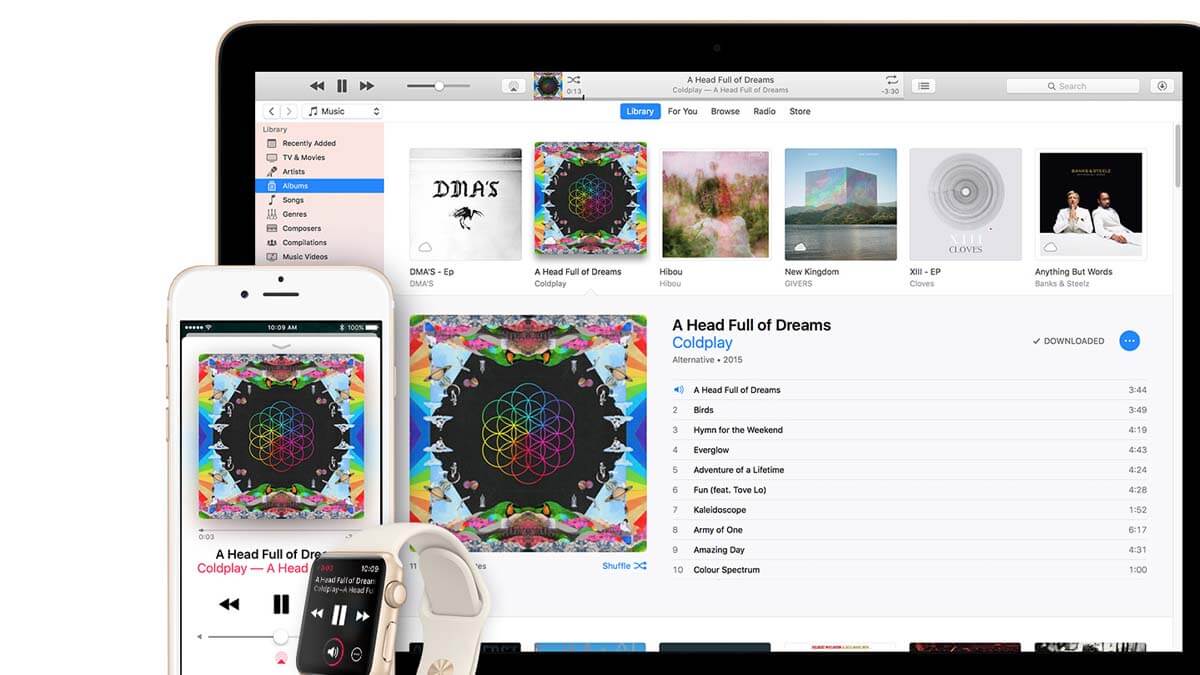Image resolution: width=1200 pixels, height=675 pixels.
Task: Click cloud download icon on New Kingdom cover
Action: click(800, 247)
